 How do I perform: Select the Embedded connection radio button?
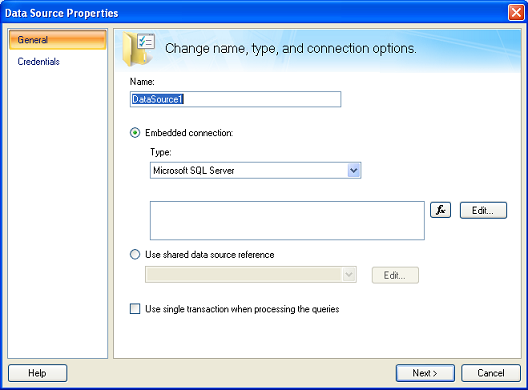(x=135, y=133)
